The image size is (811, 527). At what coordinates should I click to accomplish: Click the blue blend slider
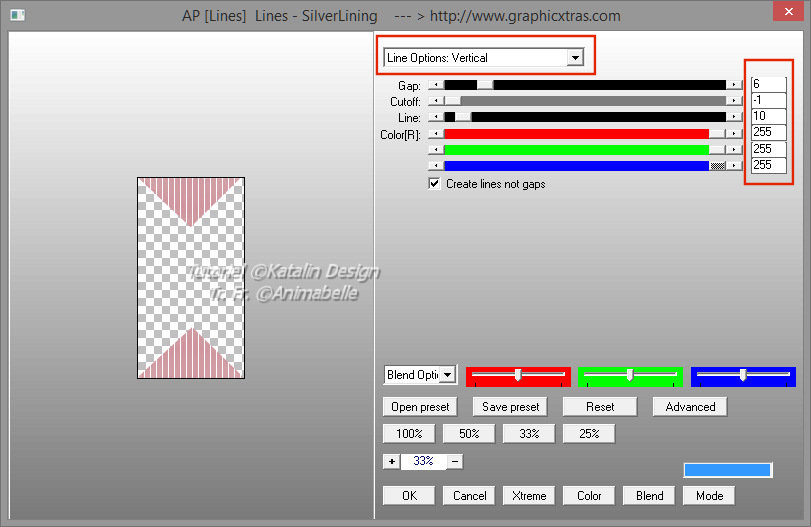[743, 377]
